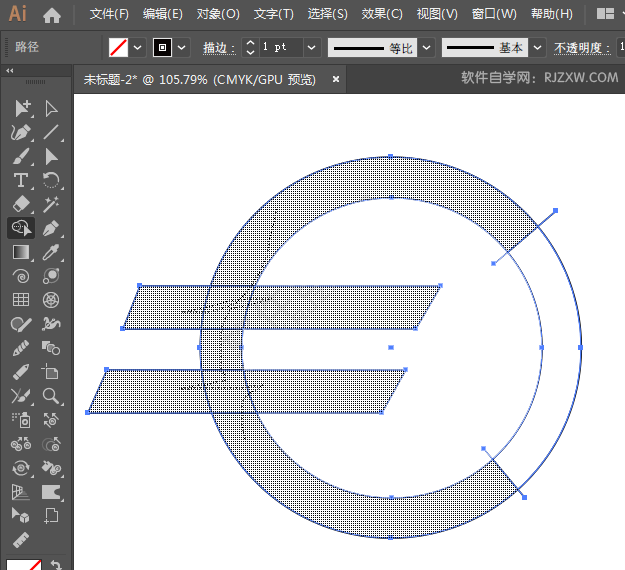Select the Eraser tool
Screen dimensions: 625x570
click(20, 204)
